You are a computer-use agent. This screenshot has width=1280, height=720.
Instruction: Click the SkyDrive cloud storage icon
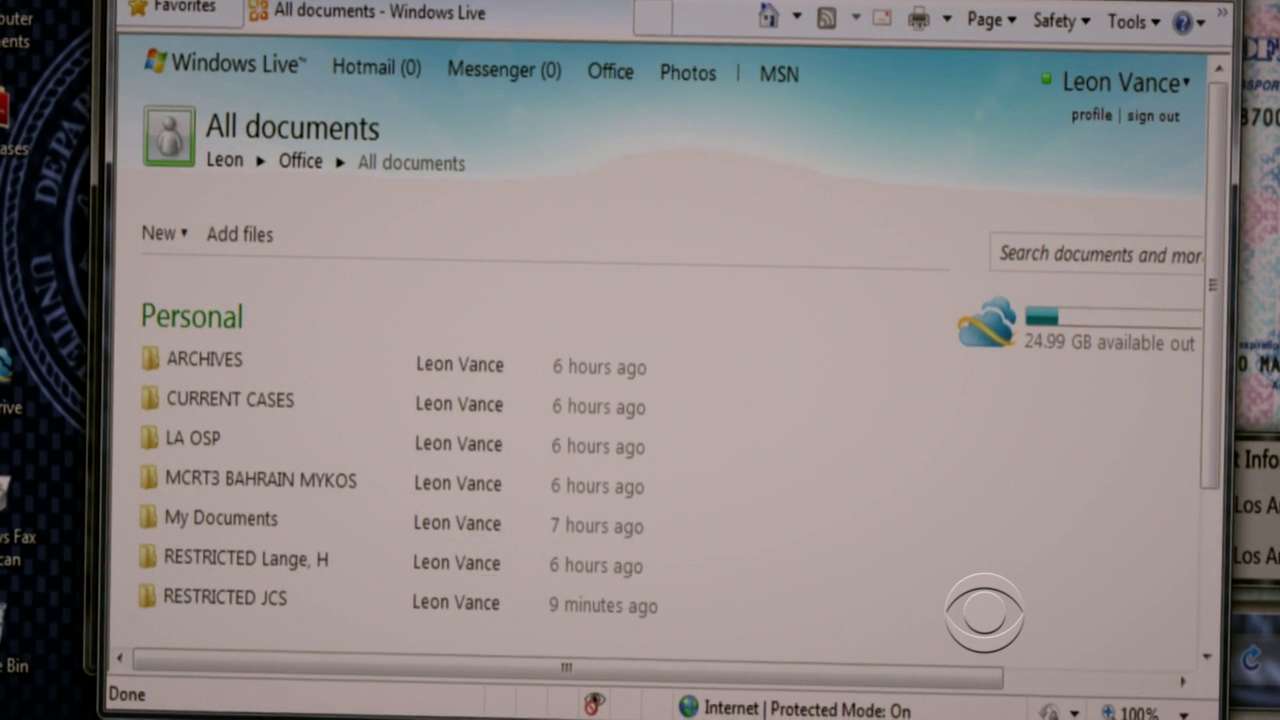[987, 322]
